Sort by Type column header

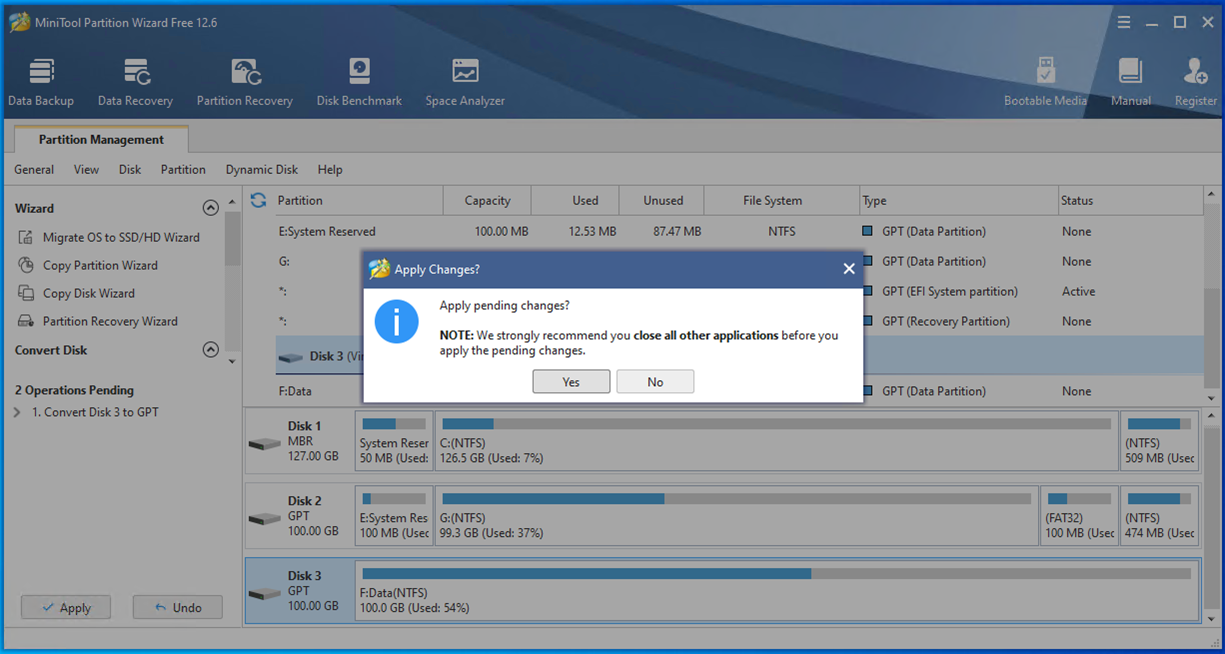[x=959, y=200]
